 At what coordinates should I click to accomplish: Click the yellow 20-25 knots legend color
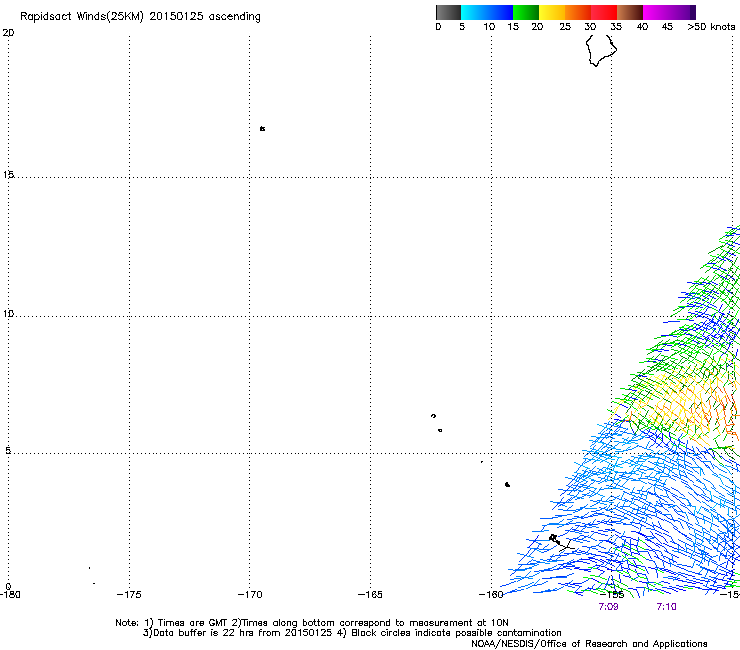pyautogui.click(x=552, y=12)
